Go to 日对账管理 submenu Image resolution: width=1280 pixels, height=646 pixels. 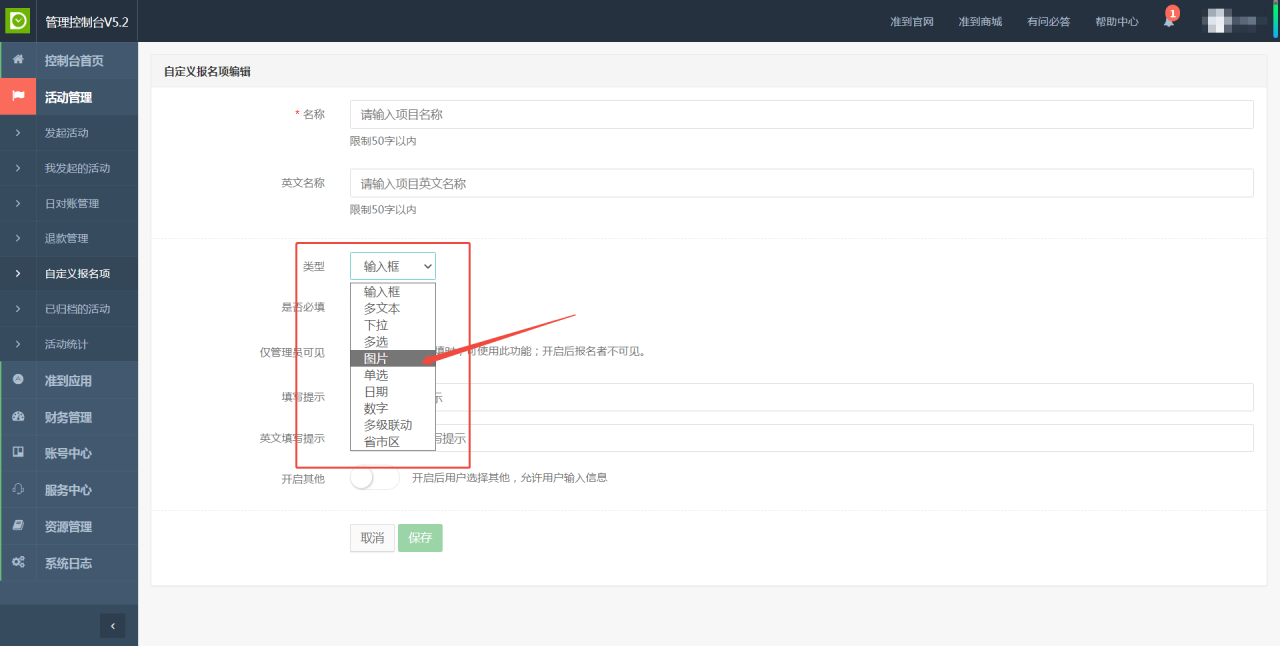[x=72, y=203]
